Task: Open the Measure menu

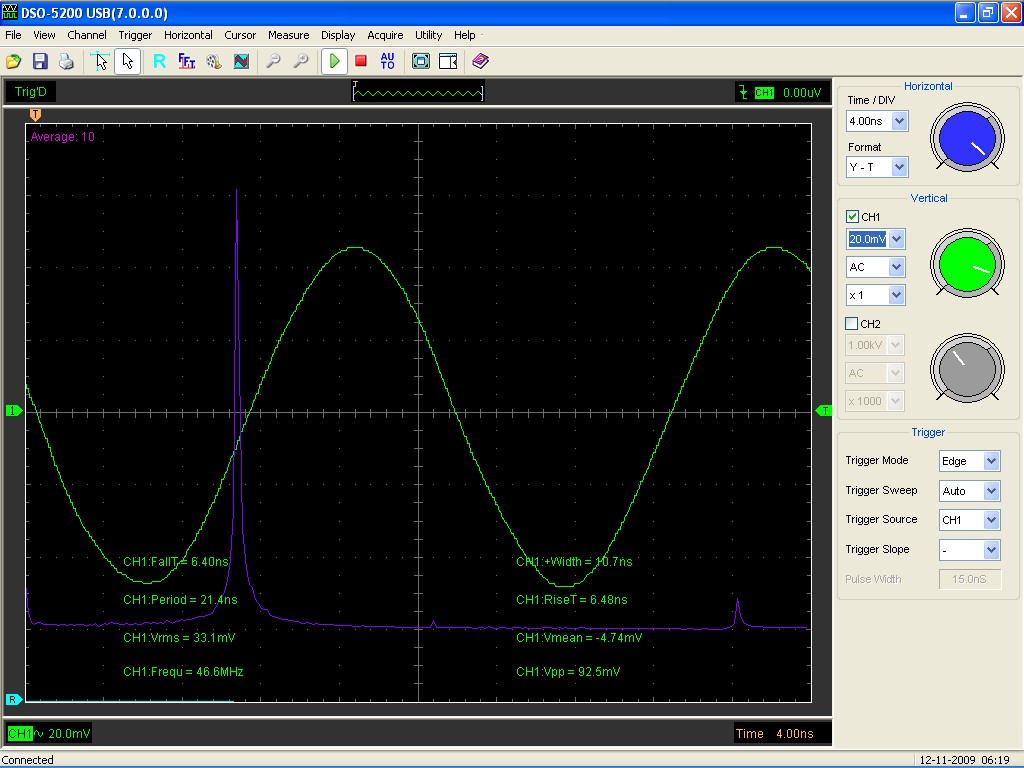Action: pyautogui.click(x=288, y=35)
